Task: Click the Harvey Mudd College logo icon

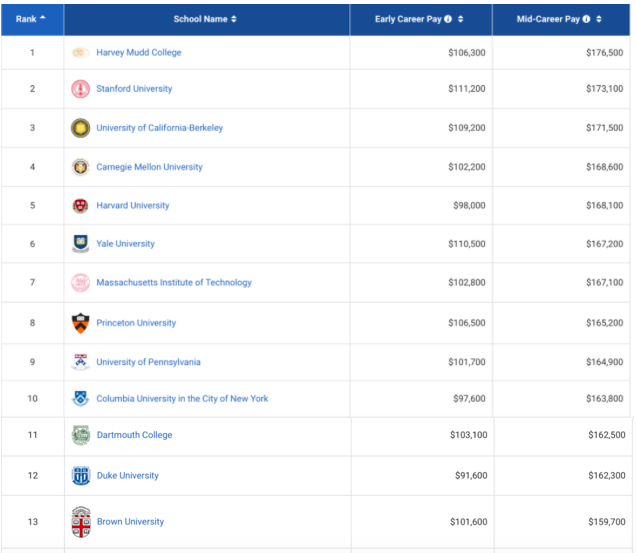Action: 80,52
